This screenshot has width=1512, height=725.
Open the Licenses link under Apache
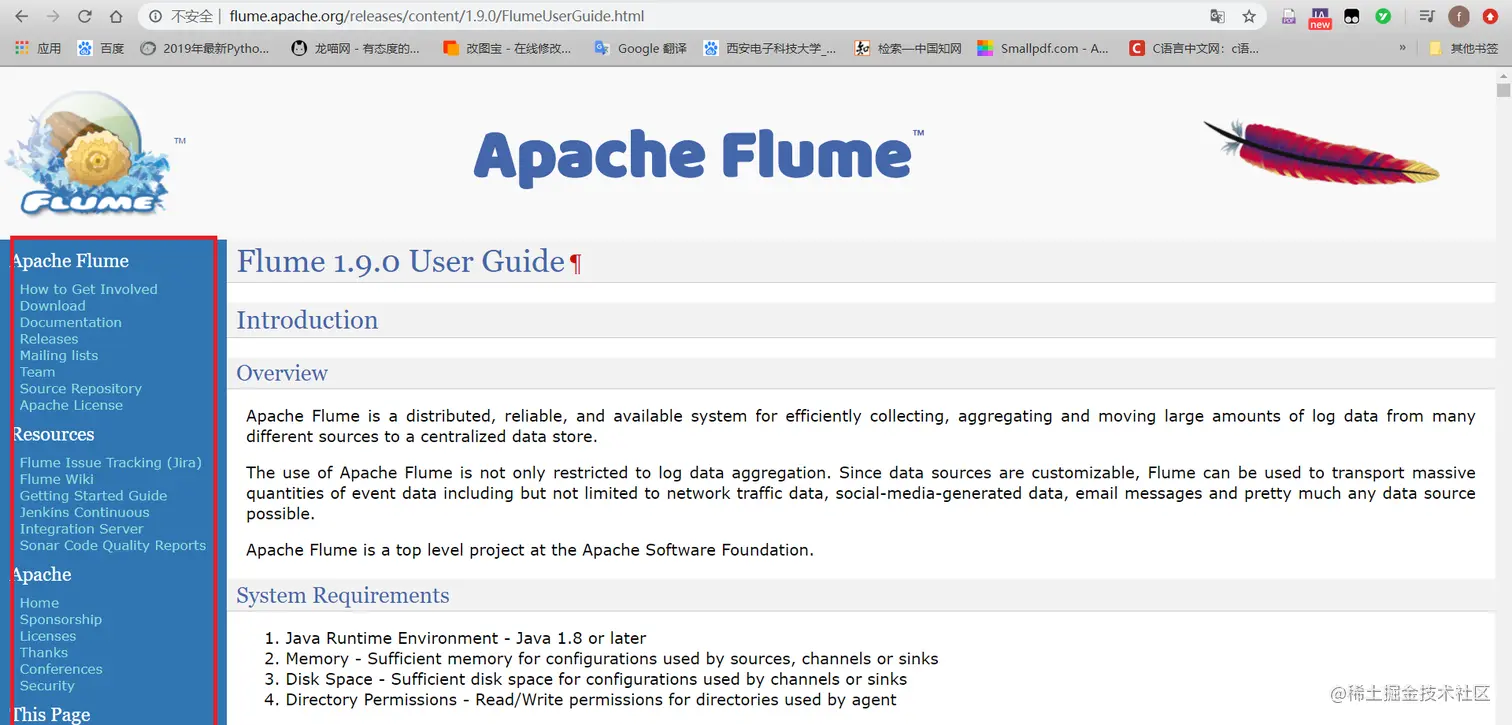48,636
